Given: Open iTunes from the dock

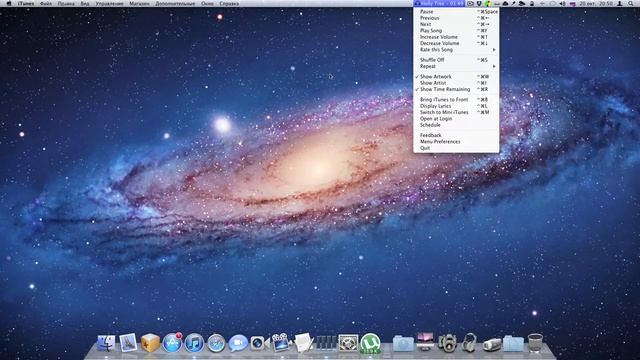Looking at the screenshot, I should coord(194,343).
